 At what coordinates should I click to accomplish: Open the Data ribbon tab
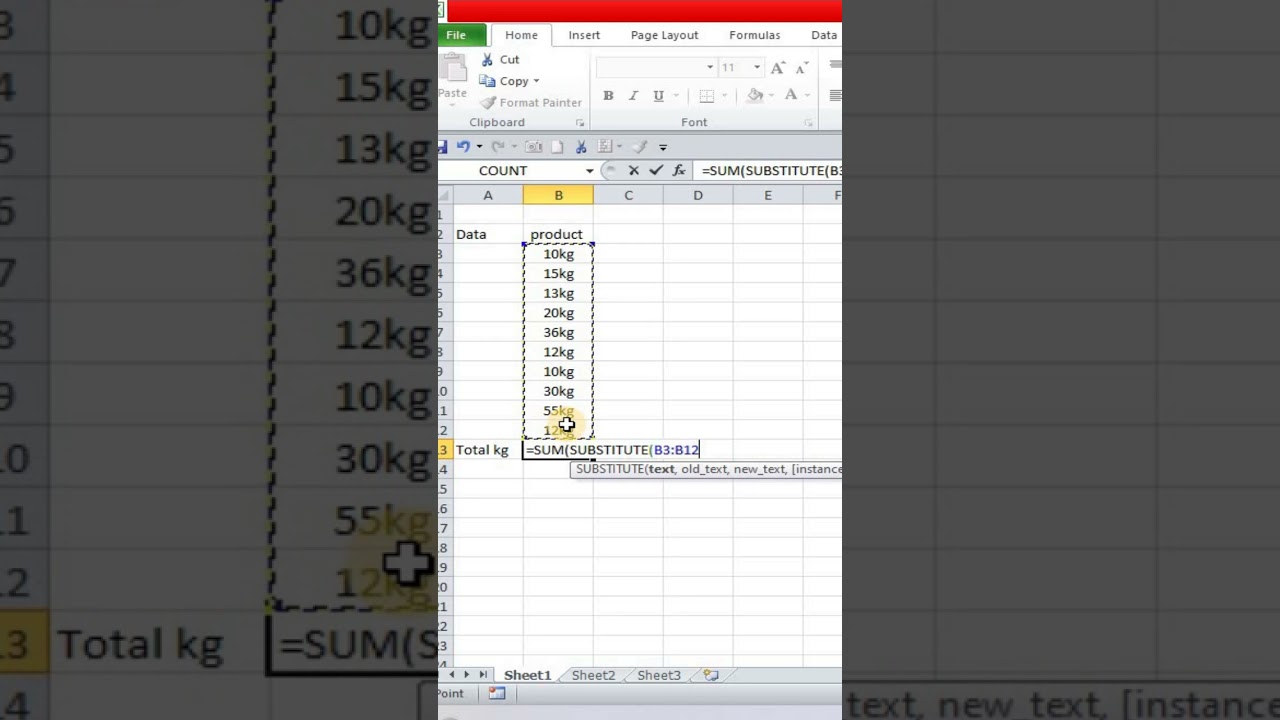pos(824,35)
